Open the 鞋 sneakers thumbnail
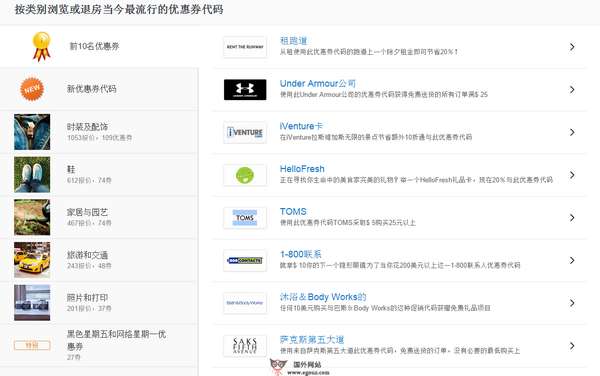This screenshot has width=600, height=376. tap(32, 174)
